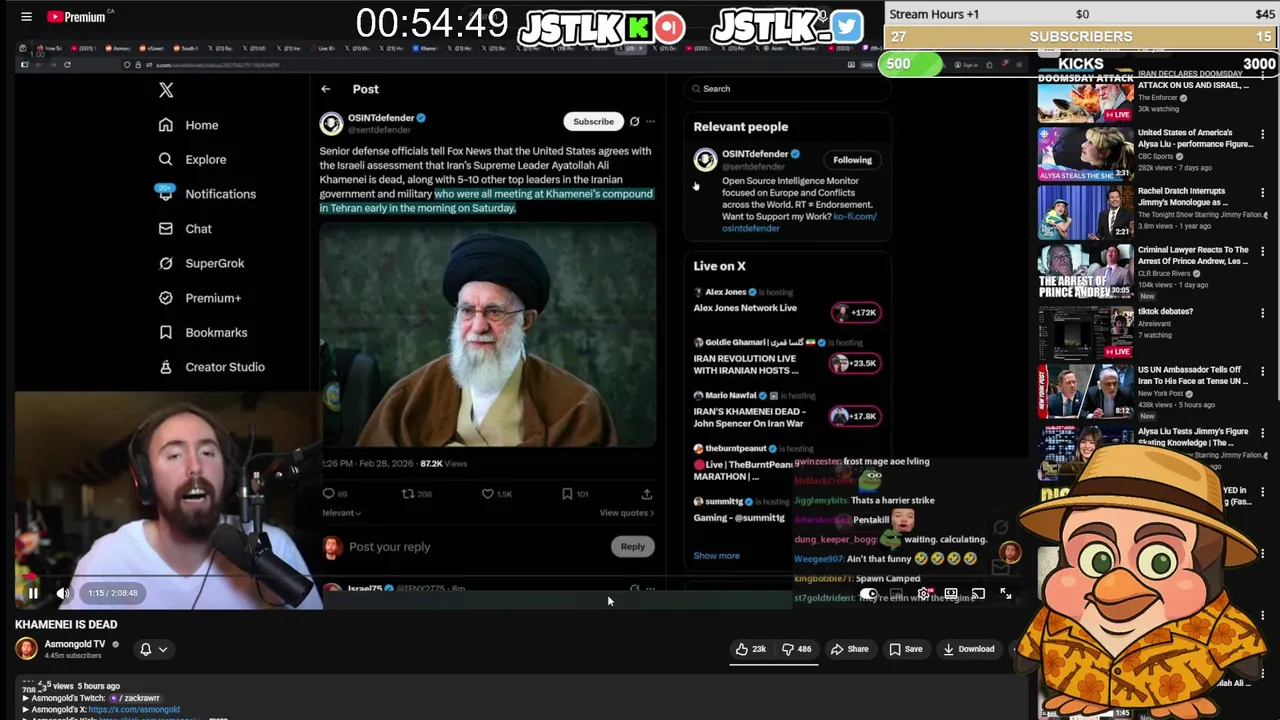Enter fullscreen on the video player

pyautogui.click(x=1006, y=594)
